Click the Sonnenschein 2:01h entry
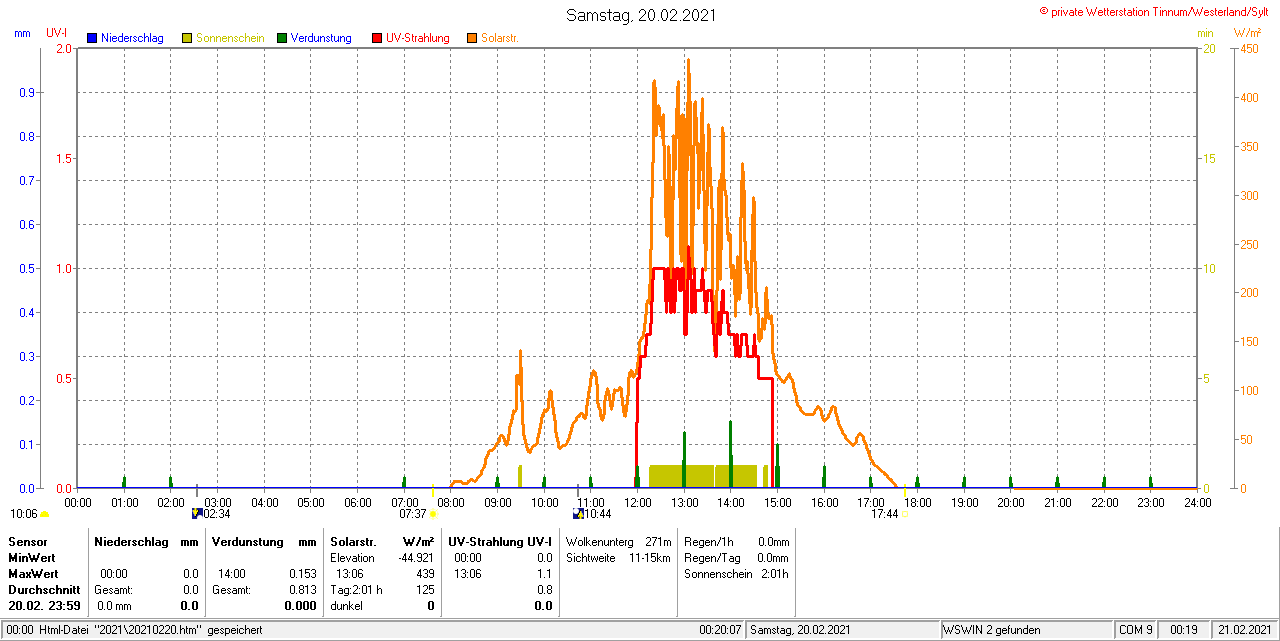 736,573
